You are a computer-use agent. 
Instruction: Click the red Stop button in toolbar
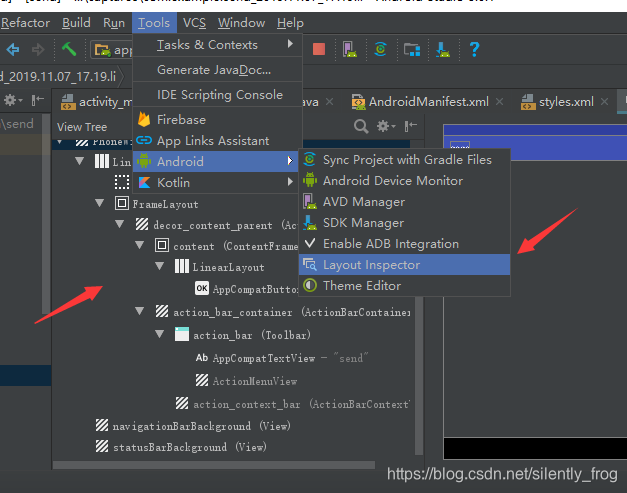pos(319,49)
